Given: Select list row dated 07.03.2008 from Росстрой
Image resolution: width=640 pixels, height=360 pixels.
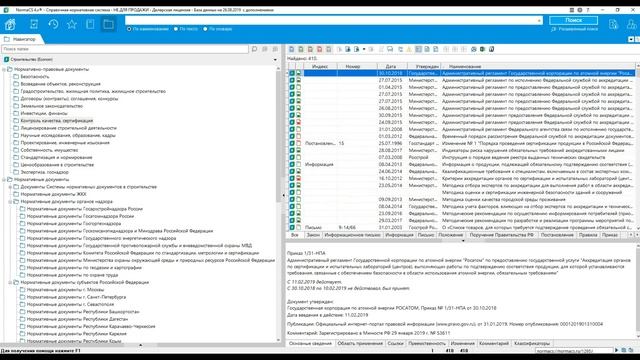Looking at the screenshot, I should [x=461, y=157].
